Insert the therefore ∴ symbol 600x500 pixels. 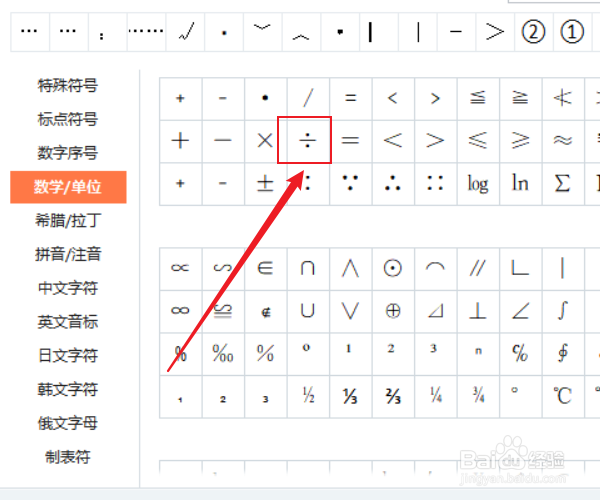393,184
